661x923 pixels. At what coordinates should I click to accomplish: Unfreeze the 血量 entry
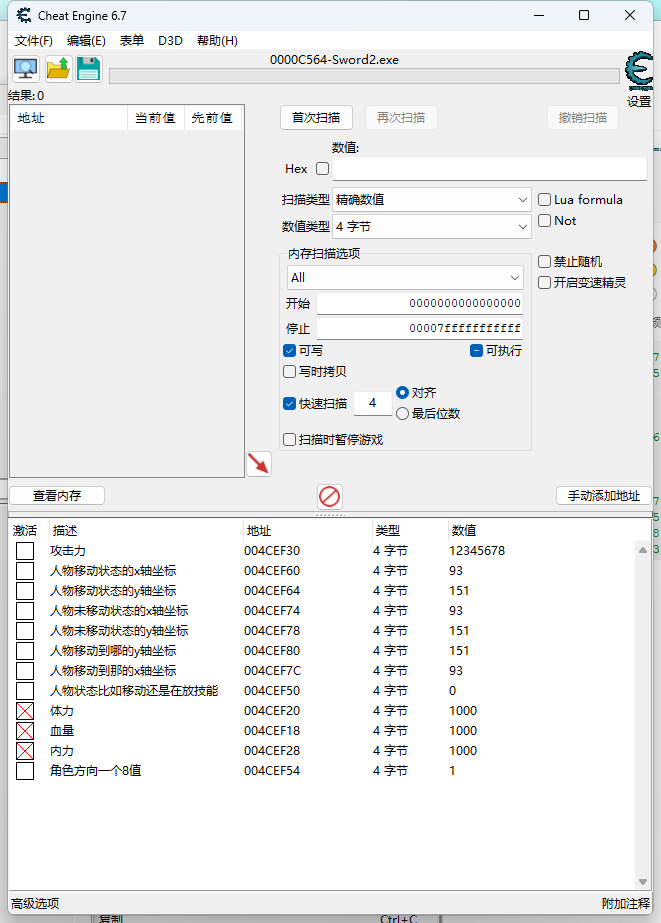(x=25, y=731)
